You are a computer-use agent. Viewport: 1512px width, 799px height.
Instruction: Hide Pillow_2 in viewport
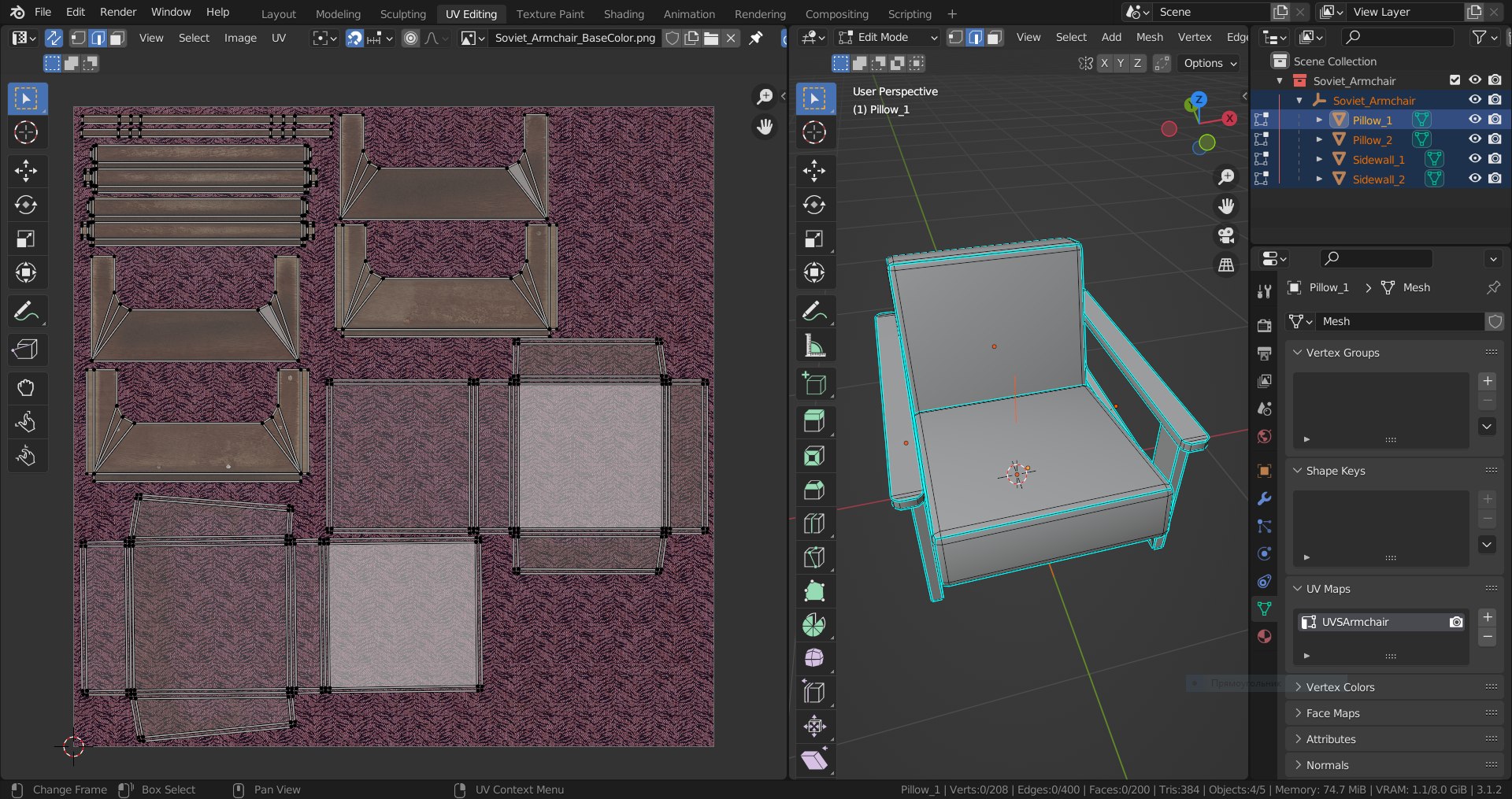click(x=1475, y=139)
